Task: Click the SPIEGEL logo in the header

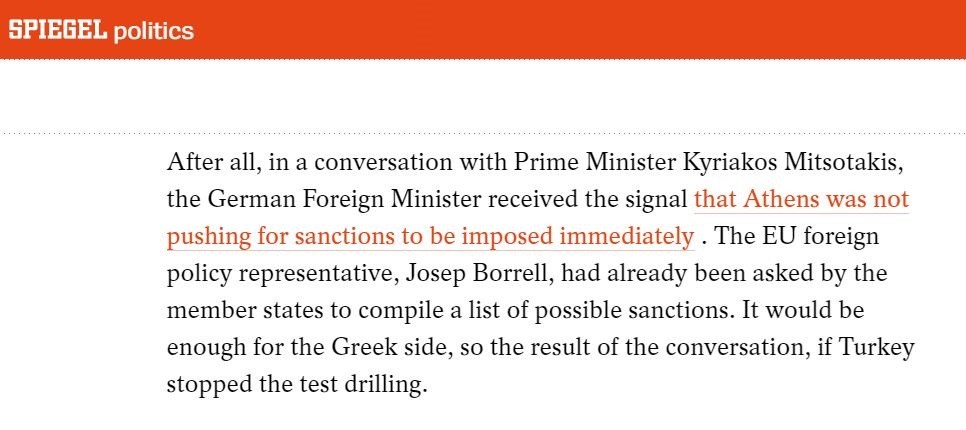Action: [57, 30]
